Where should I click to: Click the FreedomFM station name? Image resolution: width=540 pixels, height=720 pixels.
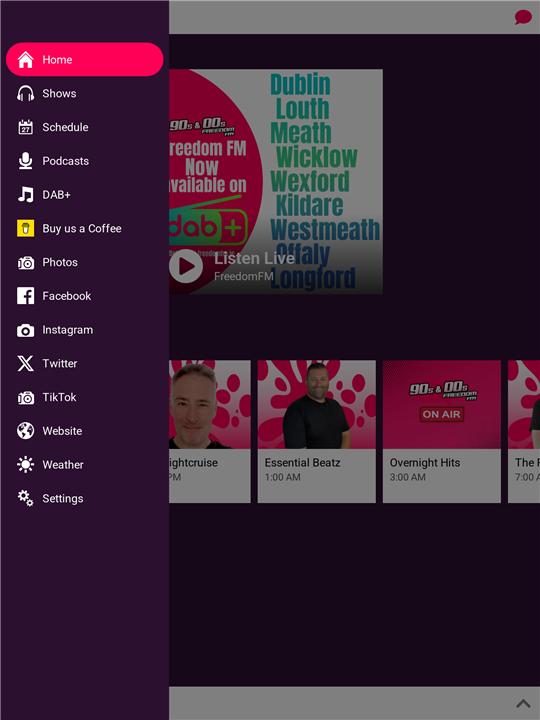pos(243,276)
